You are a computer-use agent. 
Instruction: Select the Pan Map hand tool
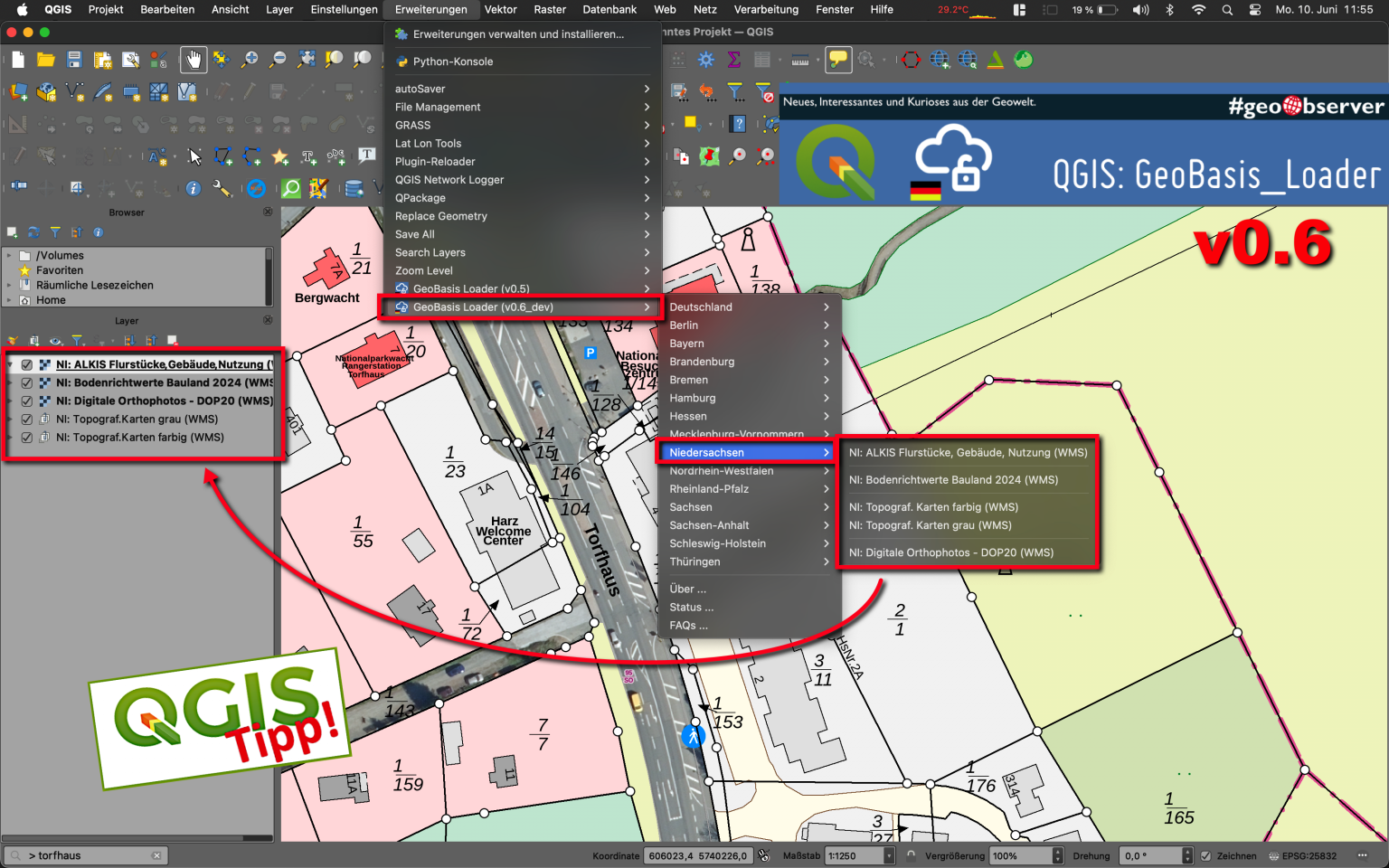pos(193,60)
